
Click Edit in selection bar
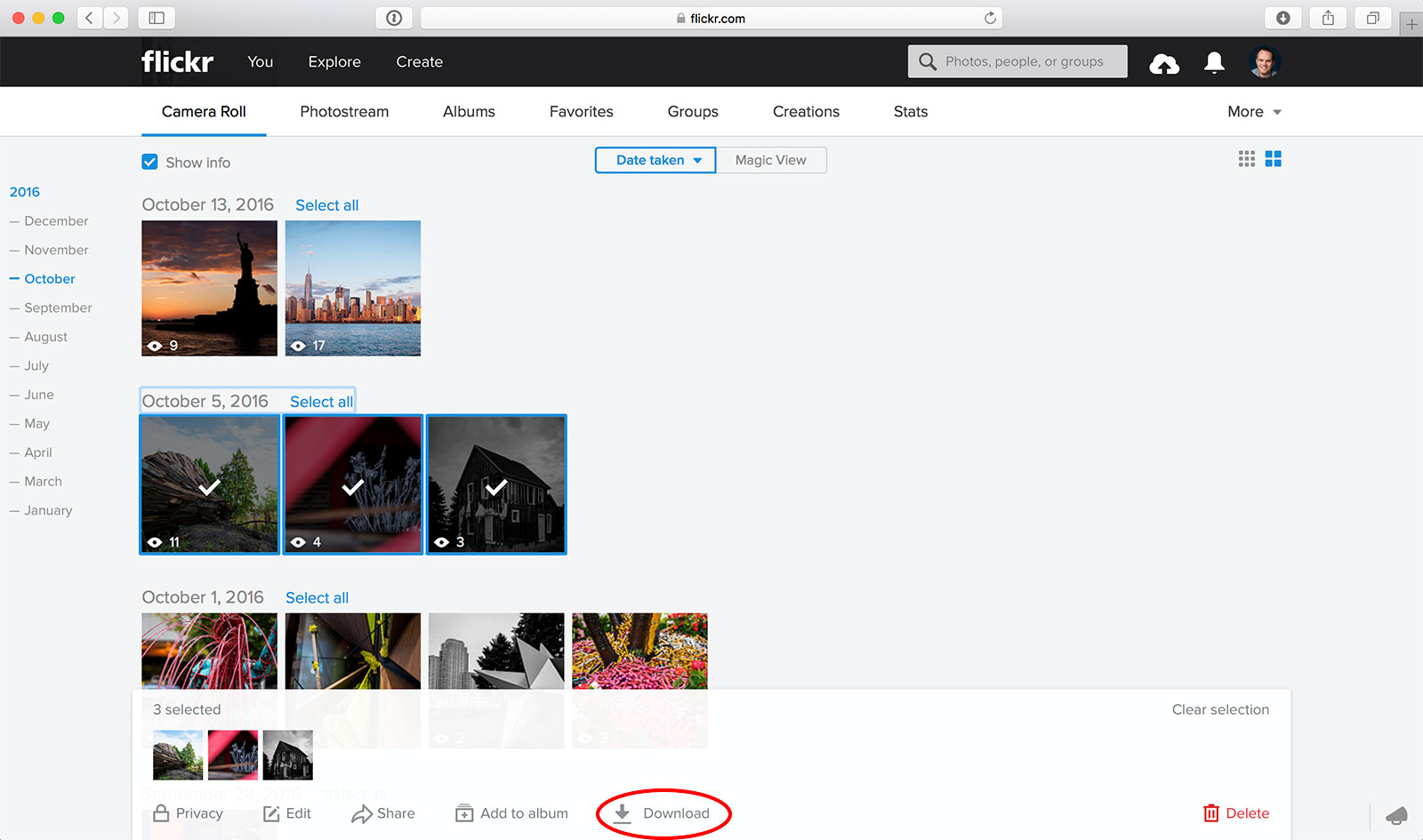click(287, 813)
